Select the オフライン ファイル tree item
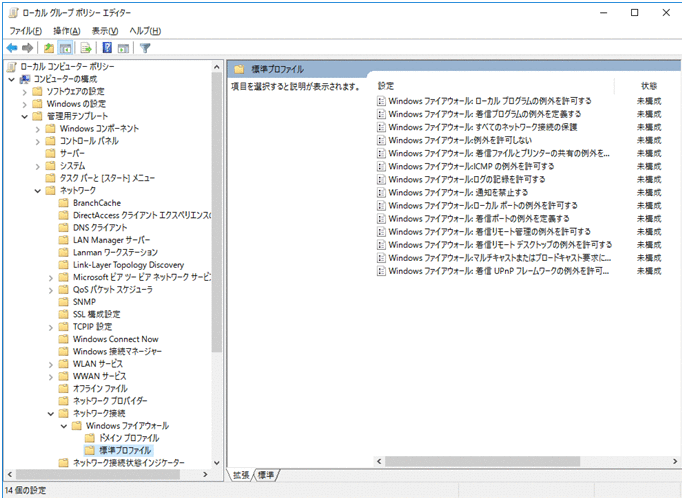 pyautogui.click(x=100, y=389)
